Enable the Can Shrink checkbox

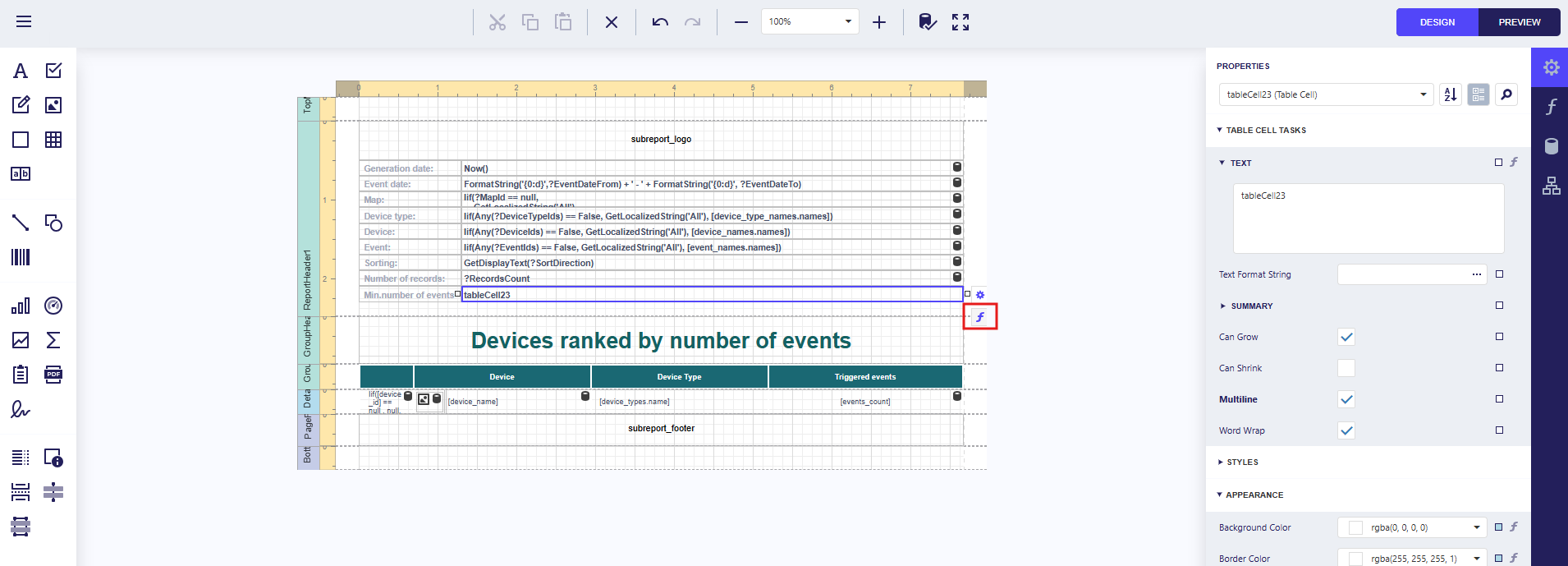(1346, 368)
